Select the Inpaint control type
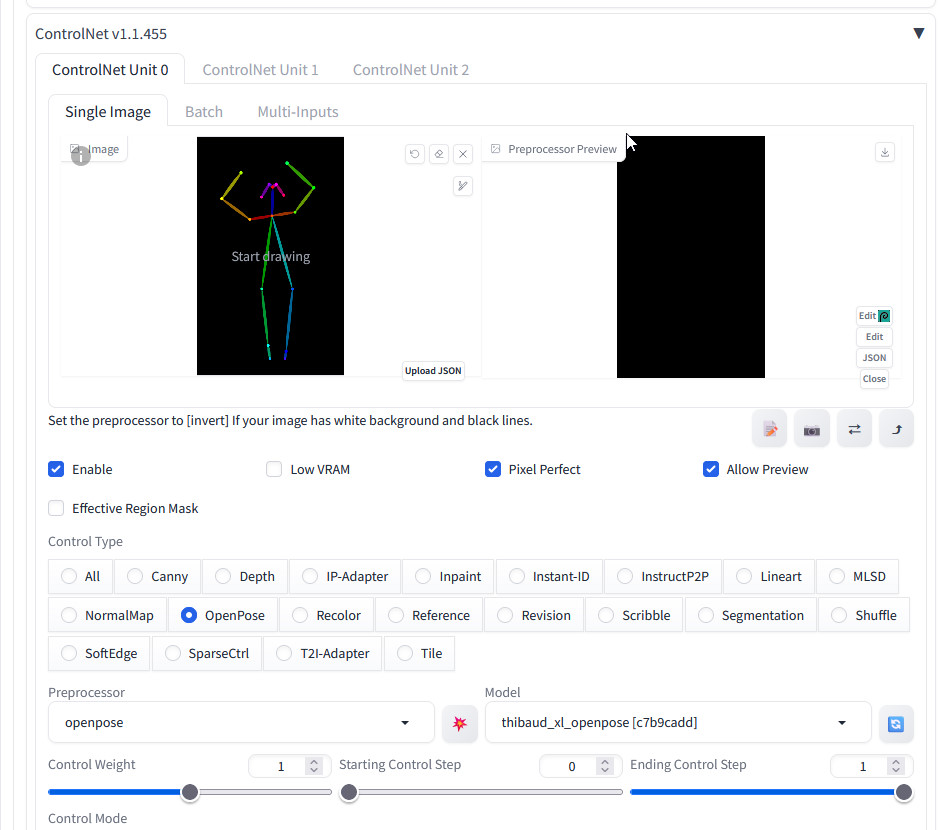Image resolution: width=939 pixels, height=830 pixels. (x=448, y=576)
